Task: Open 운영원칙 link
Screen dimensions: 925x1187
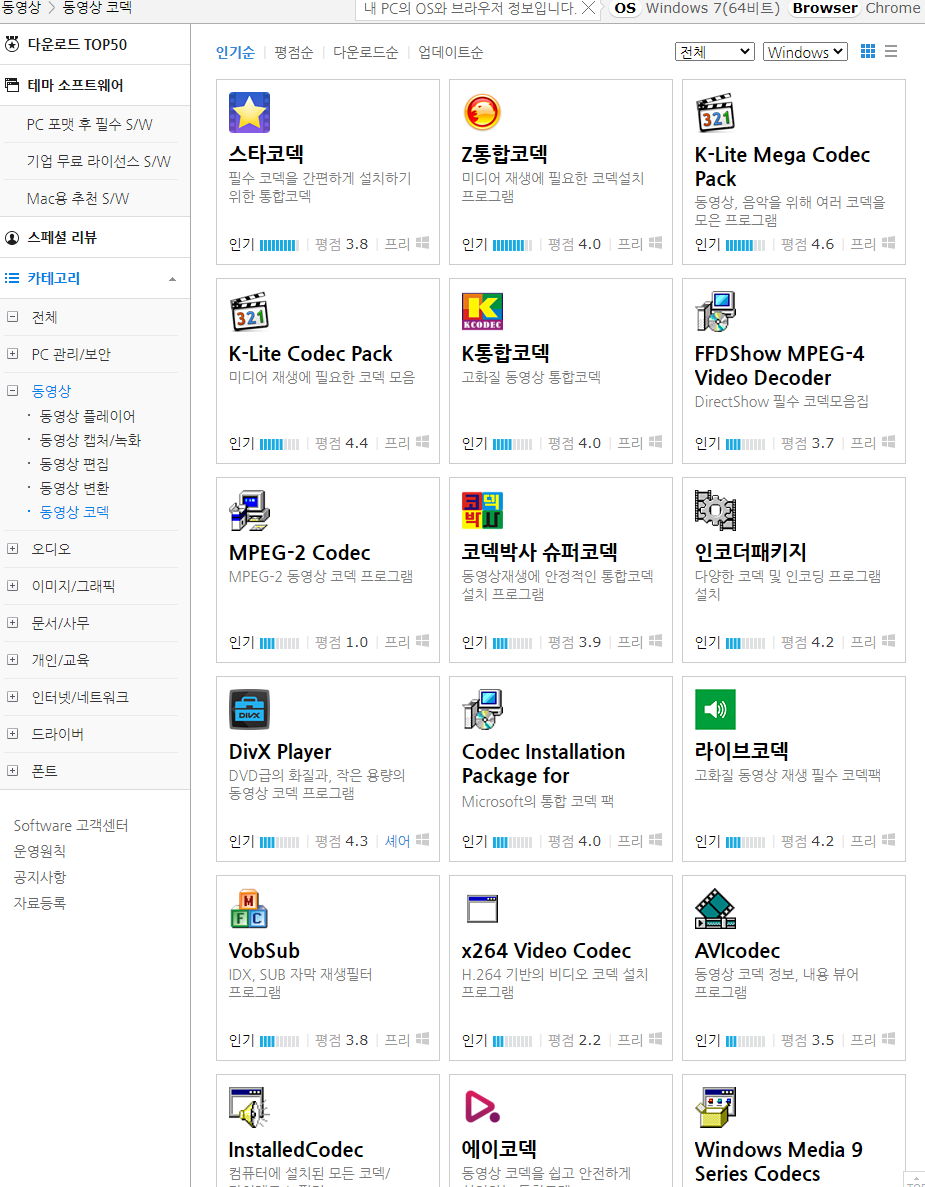Action: 39,851
